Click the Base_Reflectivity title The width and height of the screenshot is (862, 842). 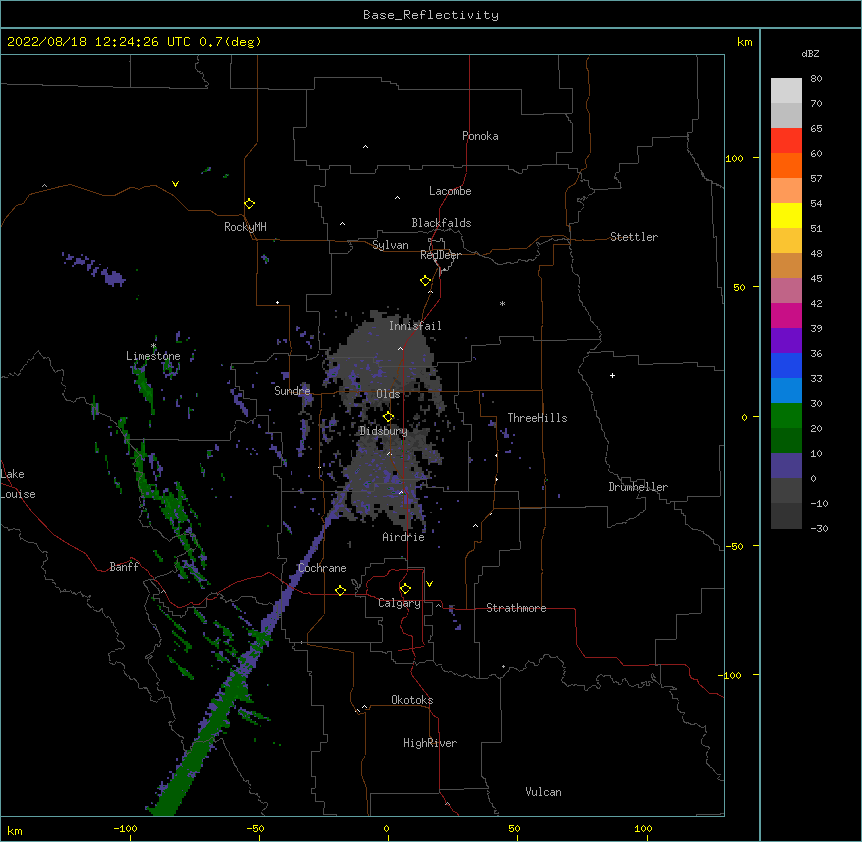pos(431,15)
